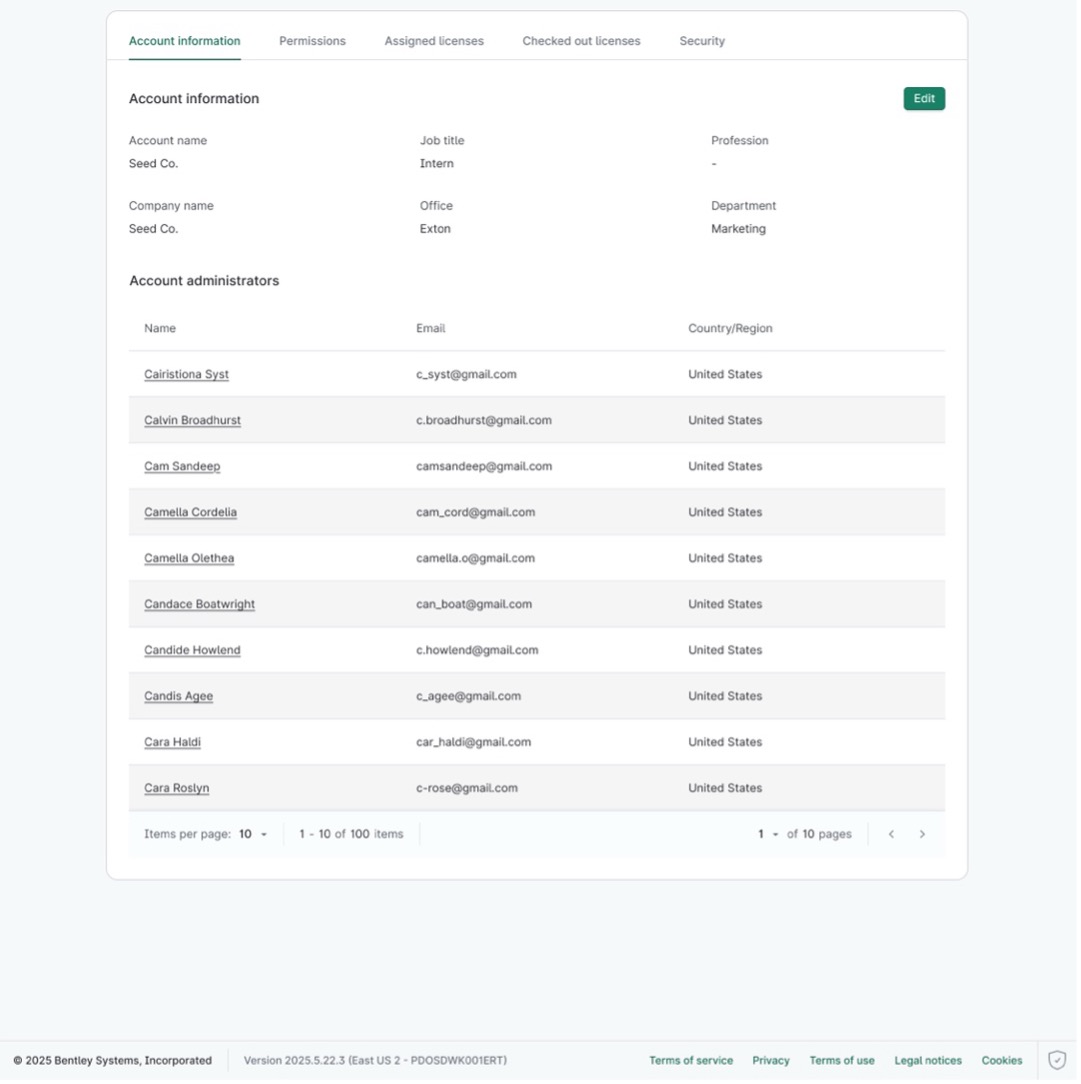Open the shield checkmark privacy icon
Viewport: 1081px width, 1084px height.
coord(1057,1058)
